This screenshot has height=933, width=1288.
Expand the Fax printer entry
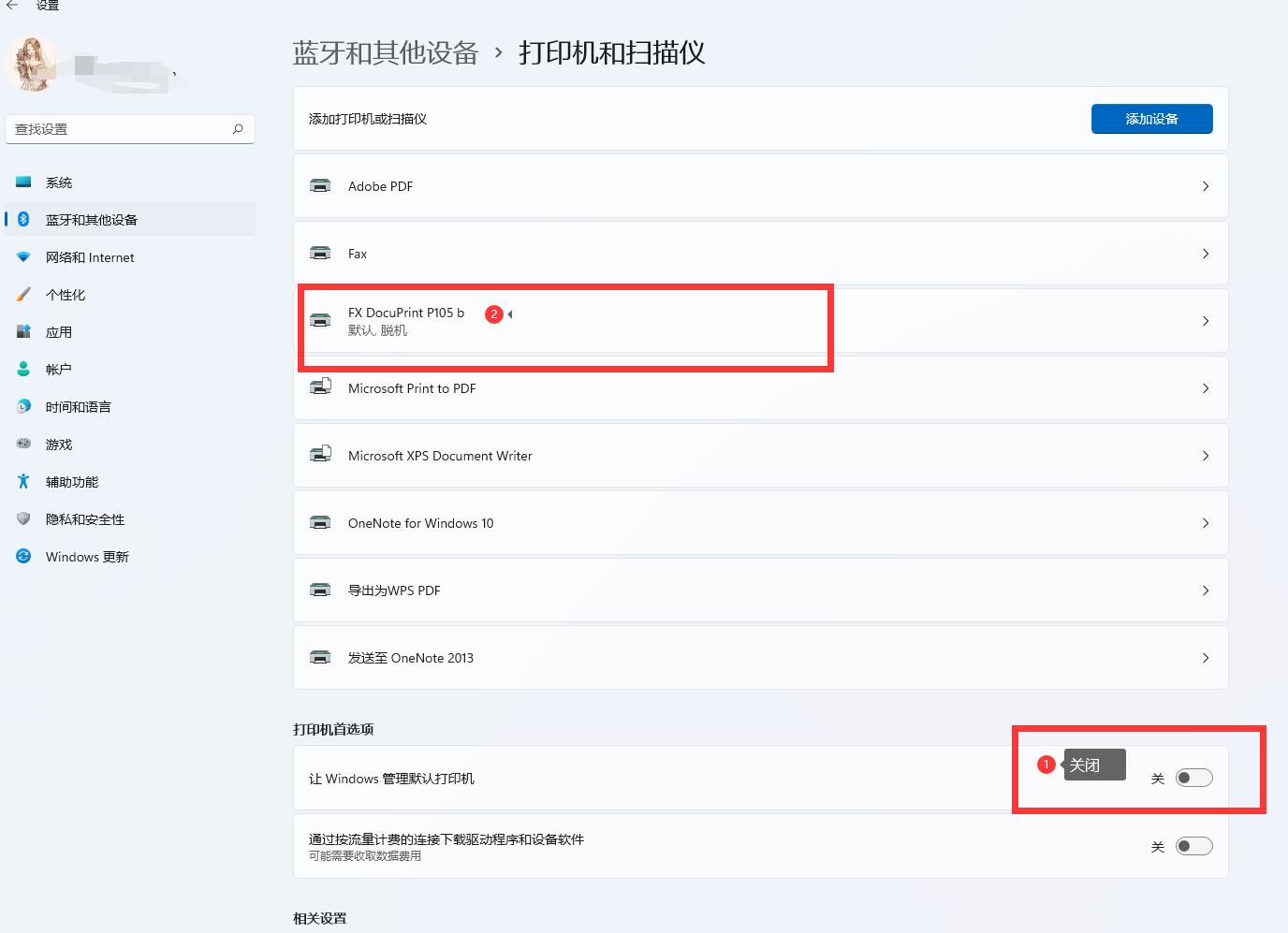pos(1206,253)
